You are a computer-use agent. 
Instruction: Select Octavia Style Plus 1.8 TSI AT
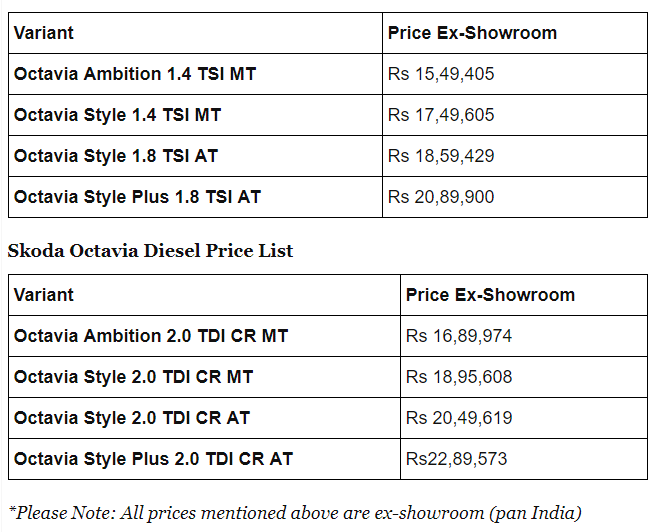click(x=137, y=197)
